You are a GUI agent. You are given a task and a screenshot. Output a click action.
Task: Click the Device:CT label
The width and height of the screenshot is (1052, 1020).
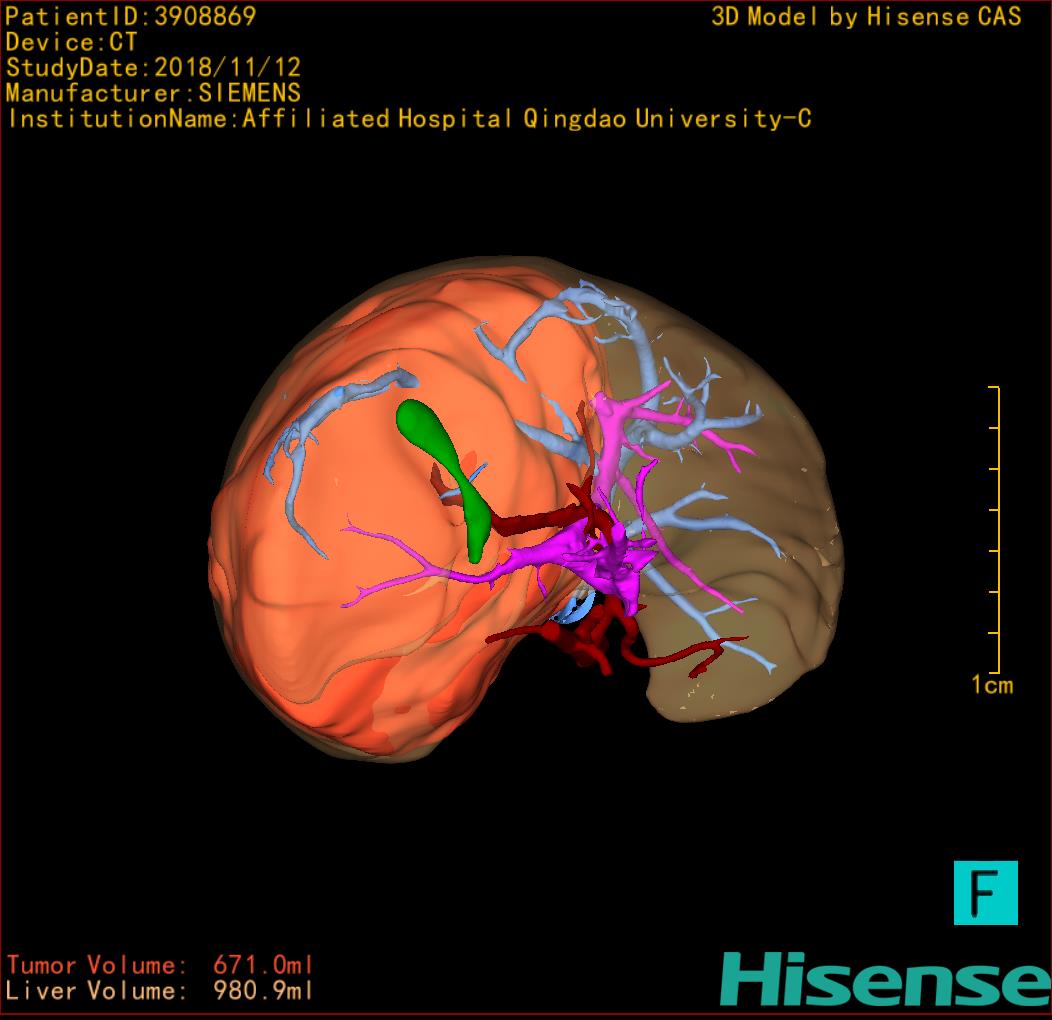(x=71, y=43)
